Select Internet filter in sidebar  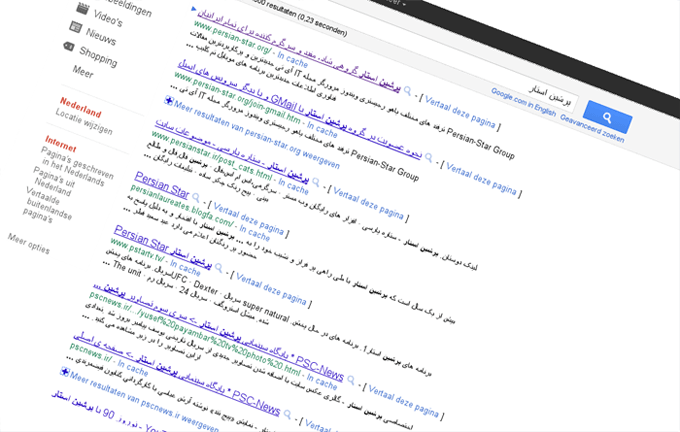point(60,144)
